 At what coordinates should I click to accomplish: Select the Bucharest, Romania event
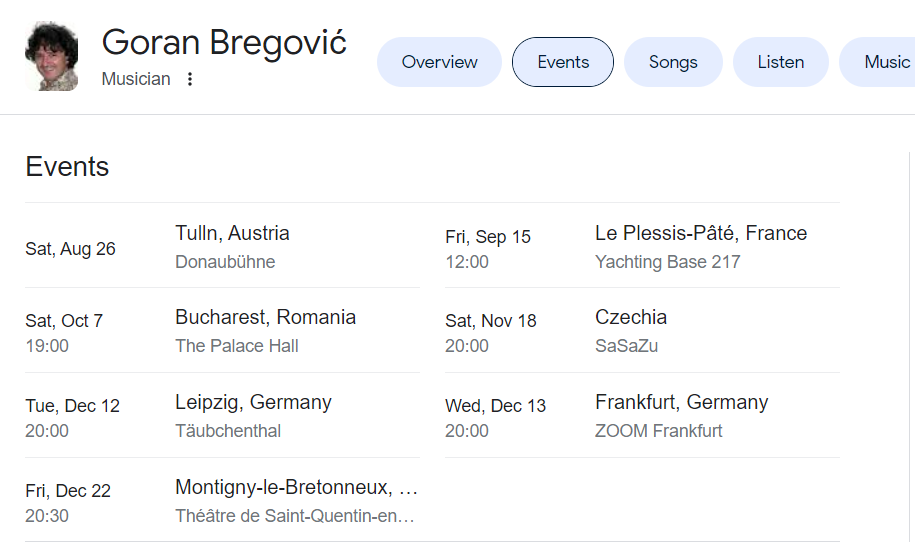(222, 330)
